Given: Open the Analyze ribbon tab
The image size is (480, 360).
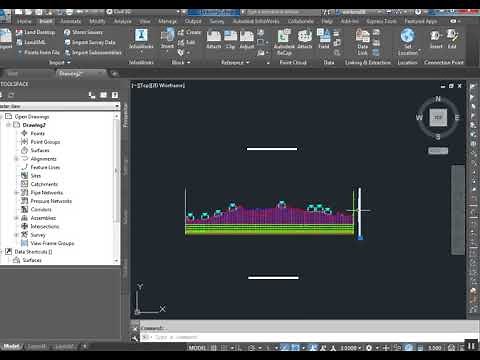Looking at the screenshot, I should coord(123,21).
